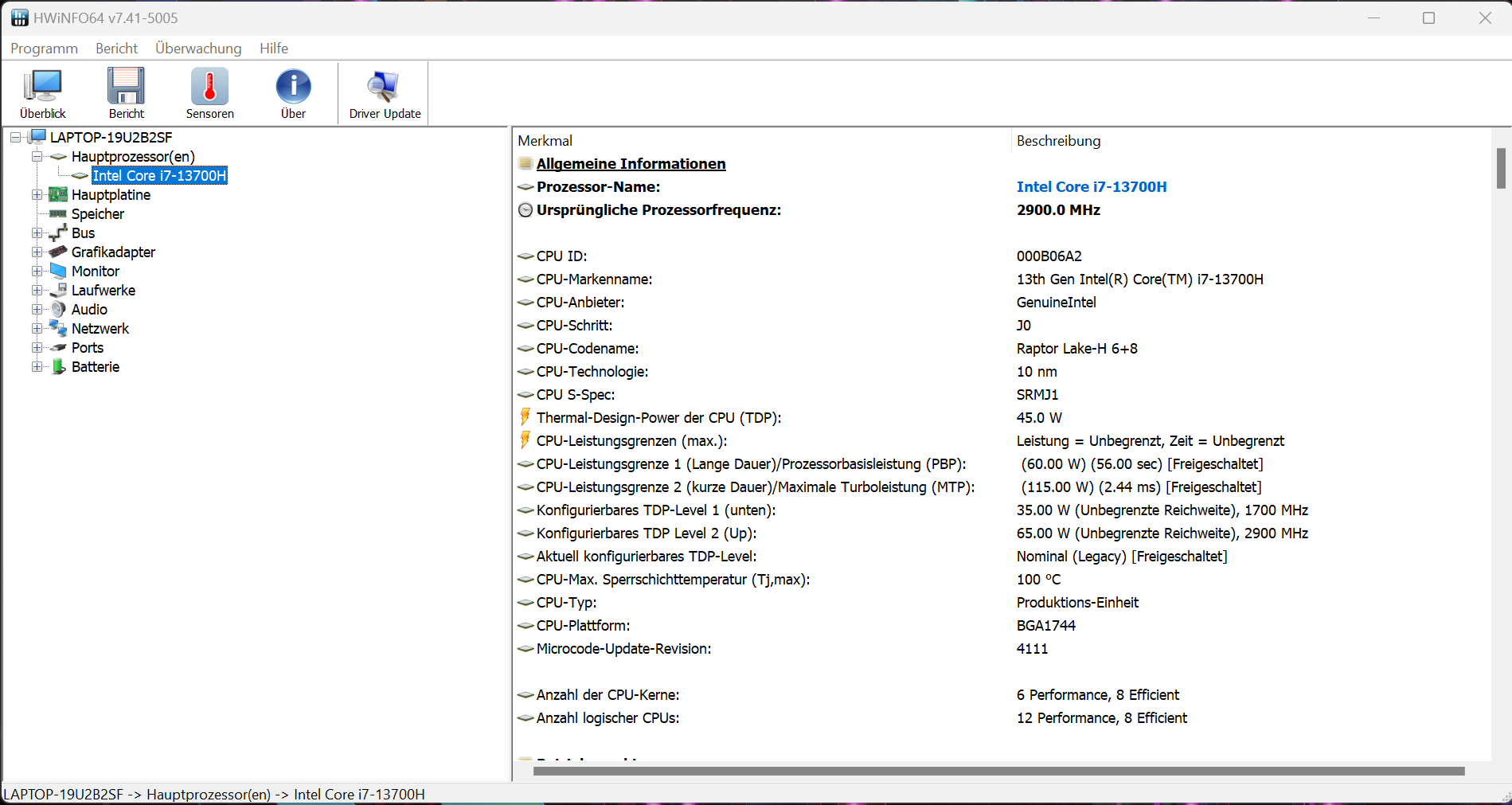The height and width of the screenshot is (805, 1512).
Task: Click the Grafikadapter card icon
Action: (x=58, y=252)
